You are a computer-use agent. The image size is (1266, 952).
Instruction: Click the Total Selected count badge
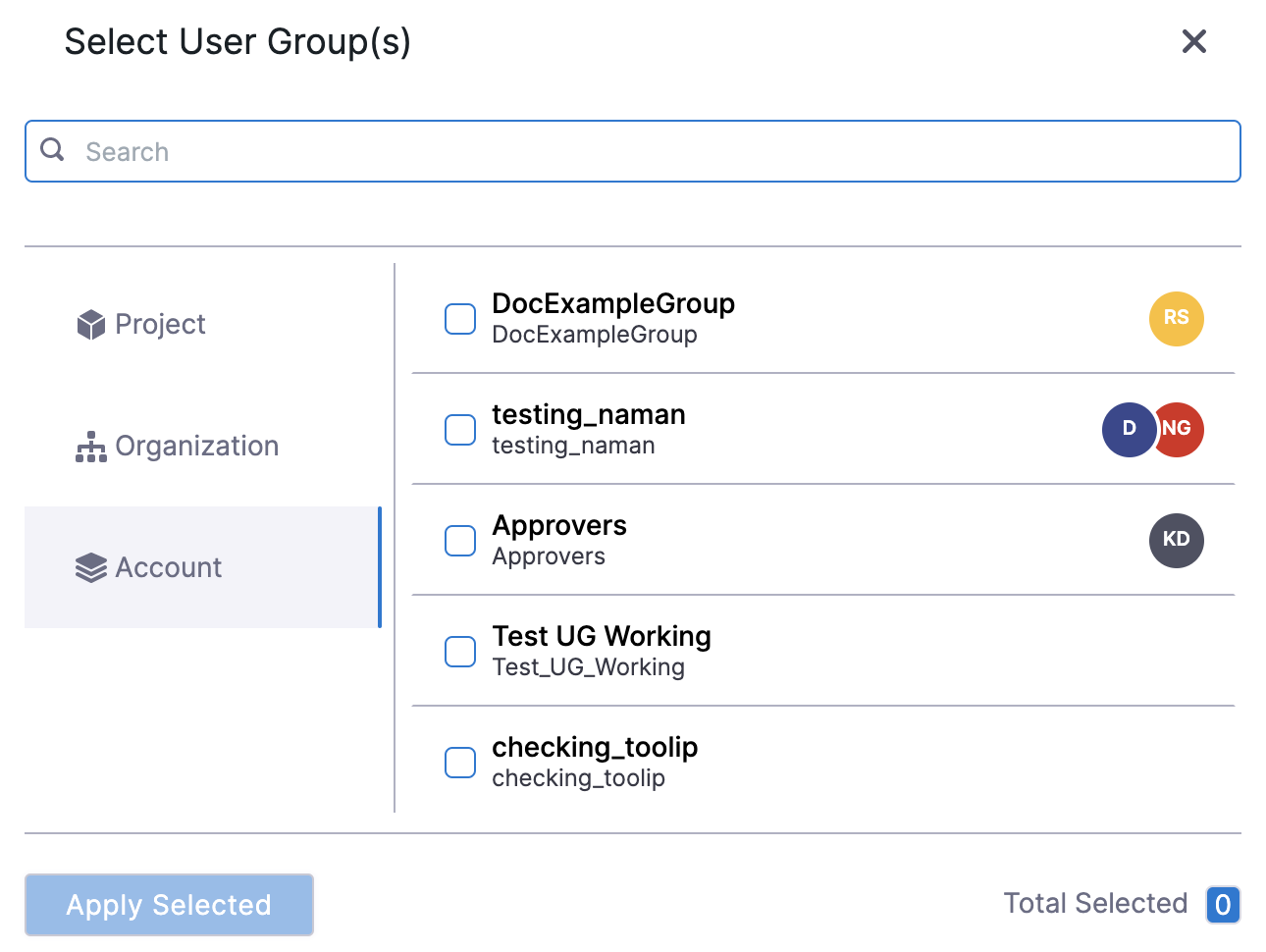click(1223, 904)
